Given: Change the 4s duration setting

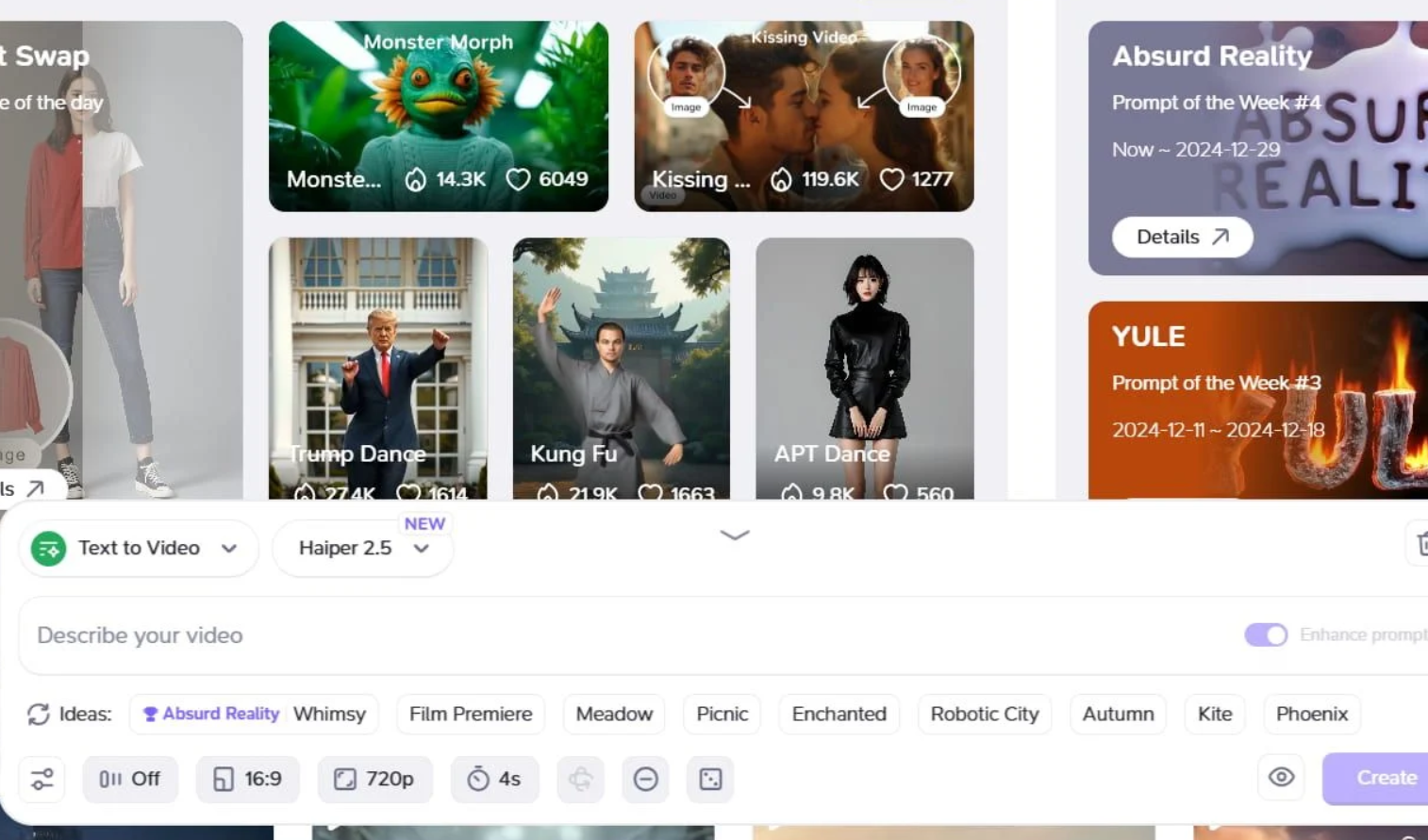Looking at the screenshot, I should [494, 779].
